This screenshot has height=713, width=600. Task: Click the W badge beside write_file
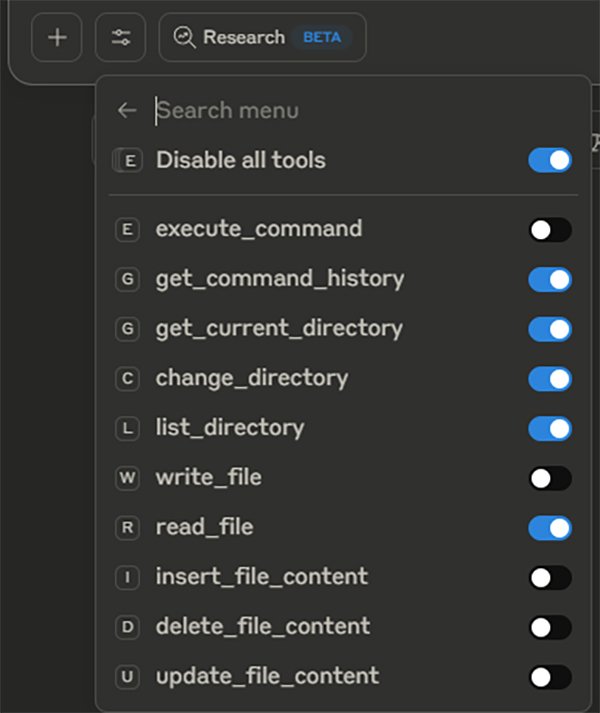pos(127,478)
